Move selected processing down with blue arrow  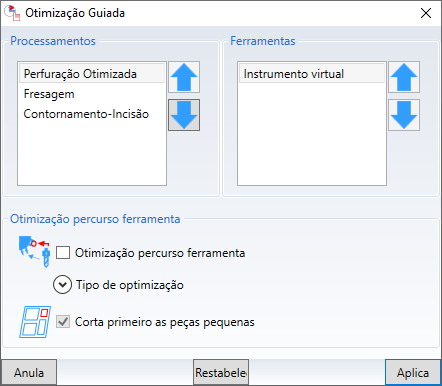(184, 115)
